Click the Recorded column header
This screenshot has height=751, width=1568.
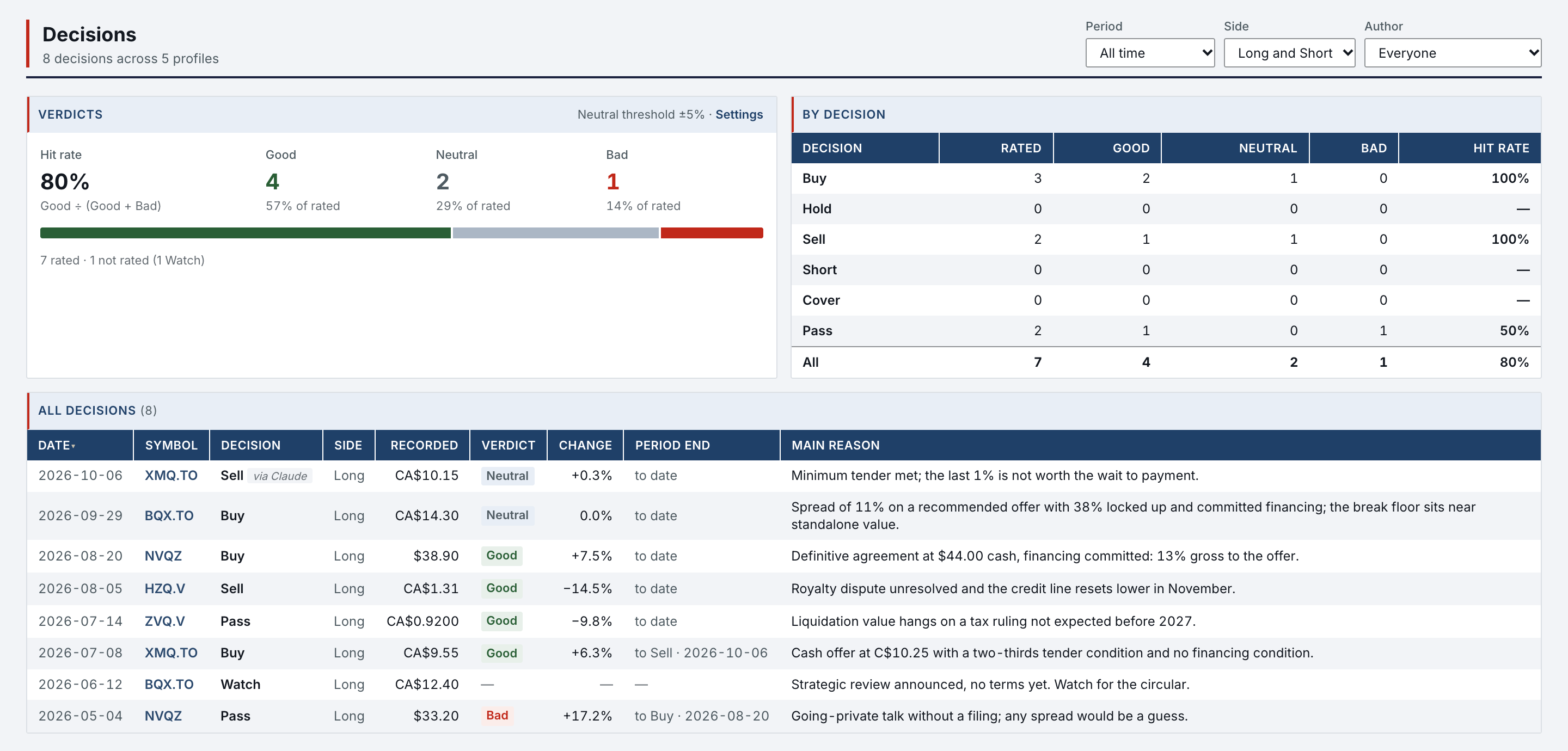423,445
